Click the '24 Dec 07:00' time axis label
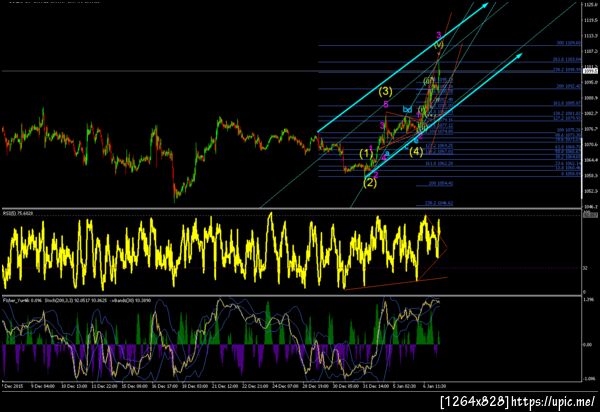600x412 pixels. (x=285, y=386)
